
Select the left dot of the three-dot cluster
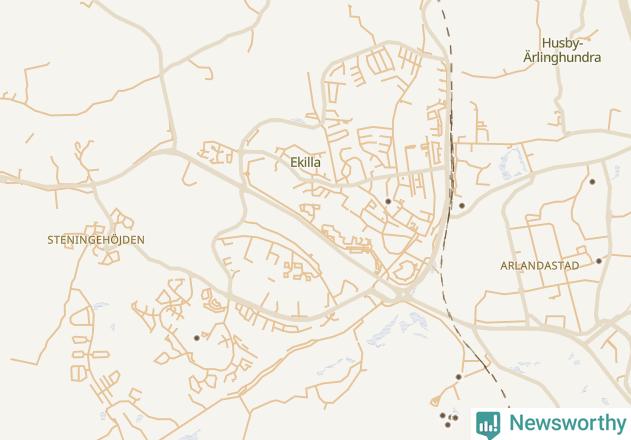coord(443,415)
